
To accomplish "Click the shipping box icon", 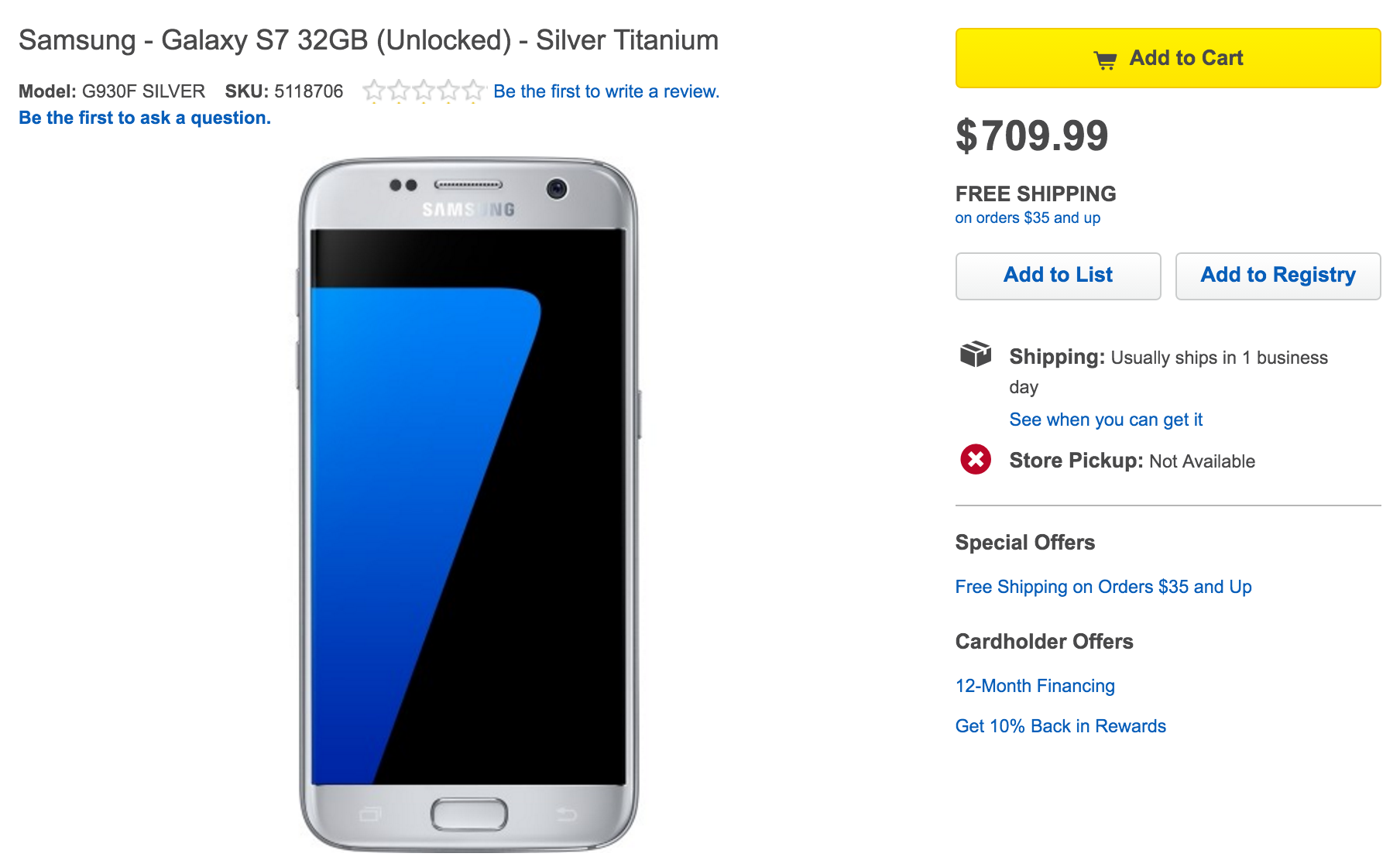I will coord(976,354).
